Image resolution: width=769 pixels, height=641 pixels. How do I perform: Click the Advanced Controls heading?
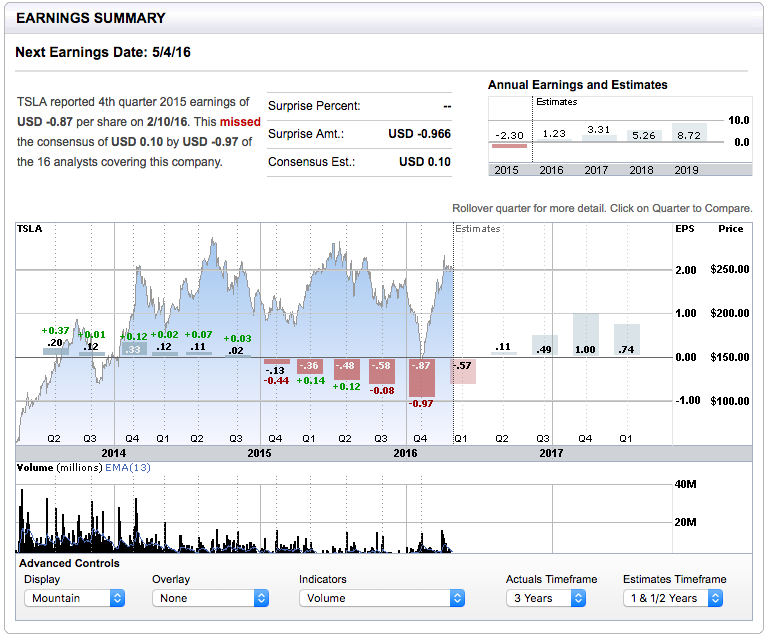pos(69,563)
